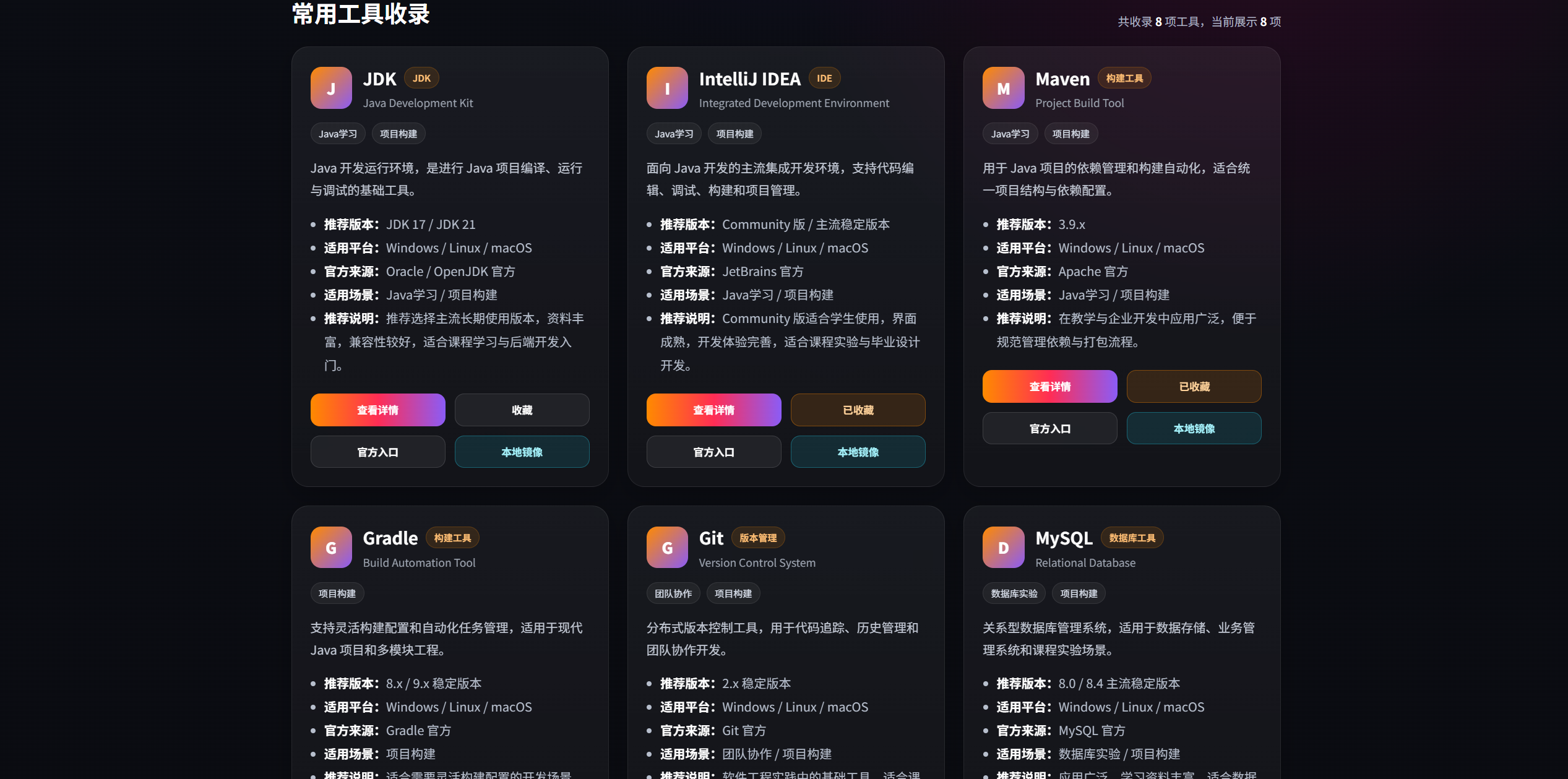Click the JDK card title

[379, 79]
